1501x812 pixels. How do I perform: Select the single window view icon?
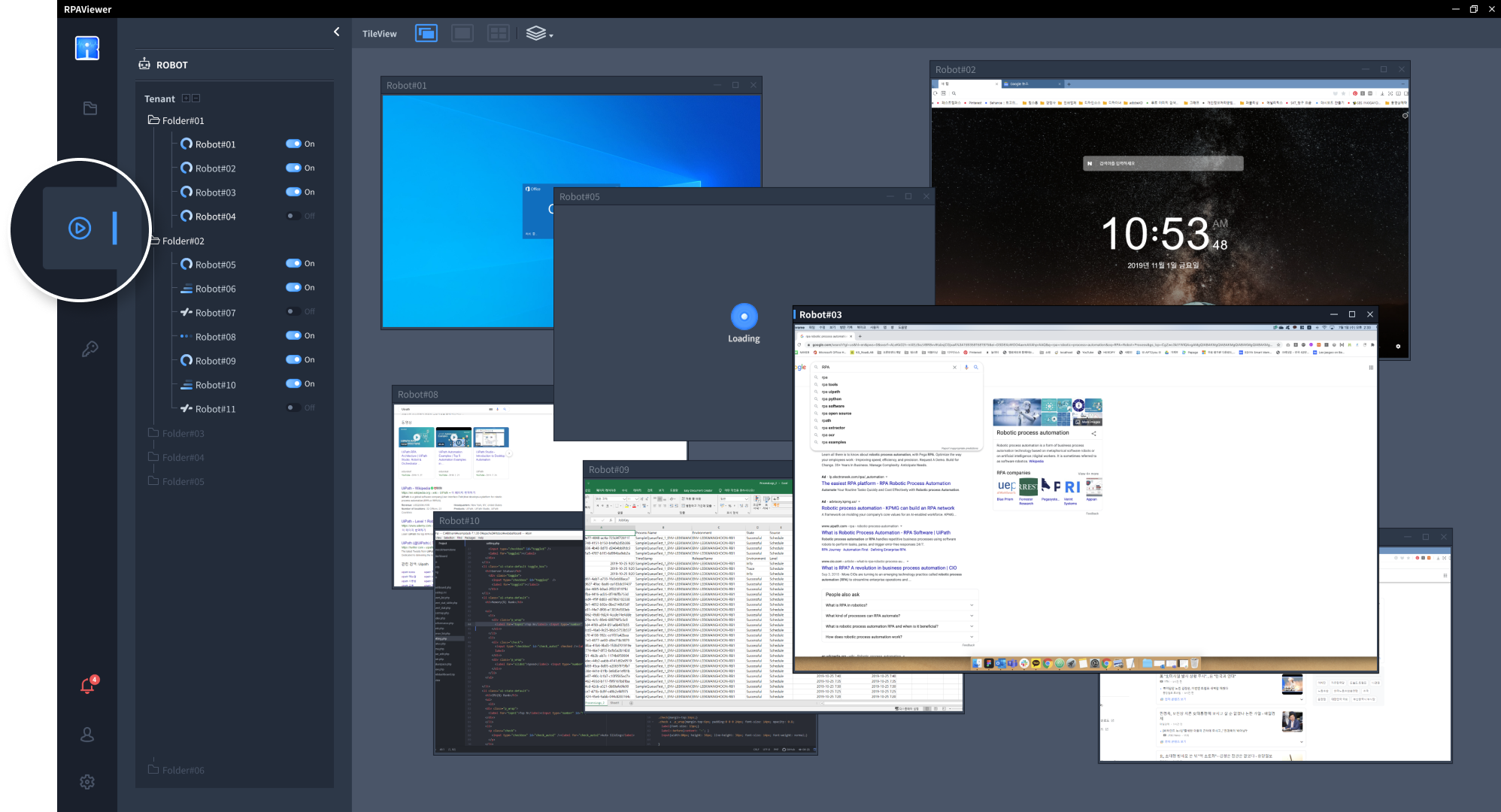(462, 33)
